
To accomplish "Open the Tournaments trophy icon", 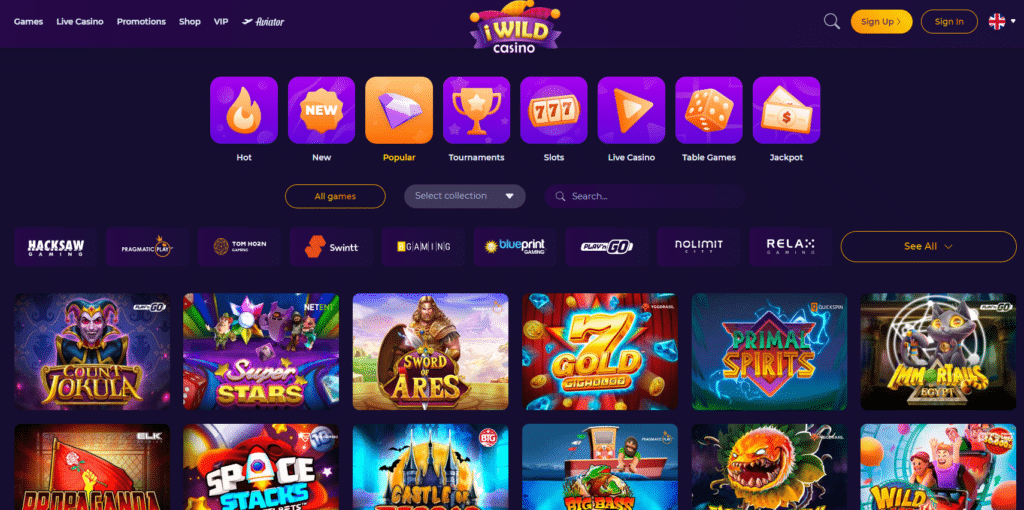I will tap(476, 110).
